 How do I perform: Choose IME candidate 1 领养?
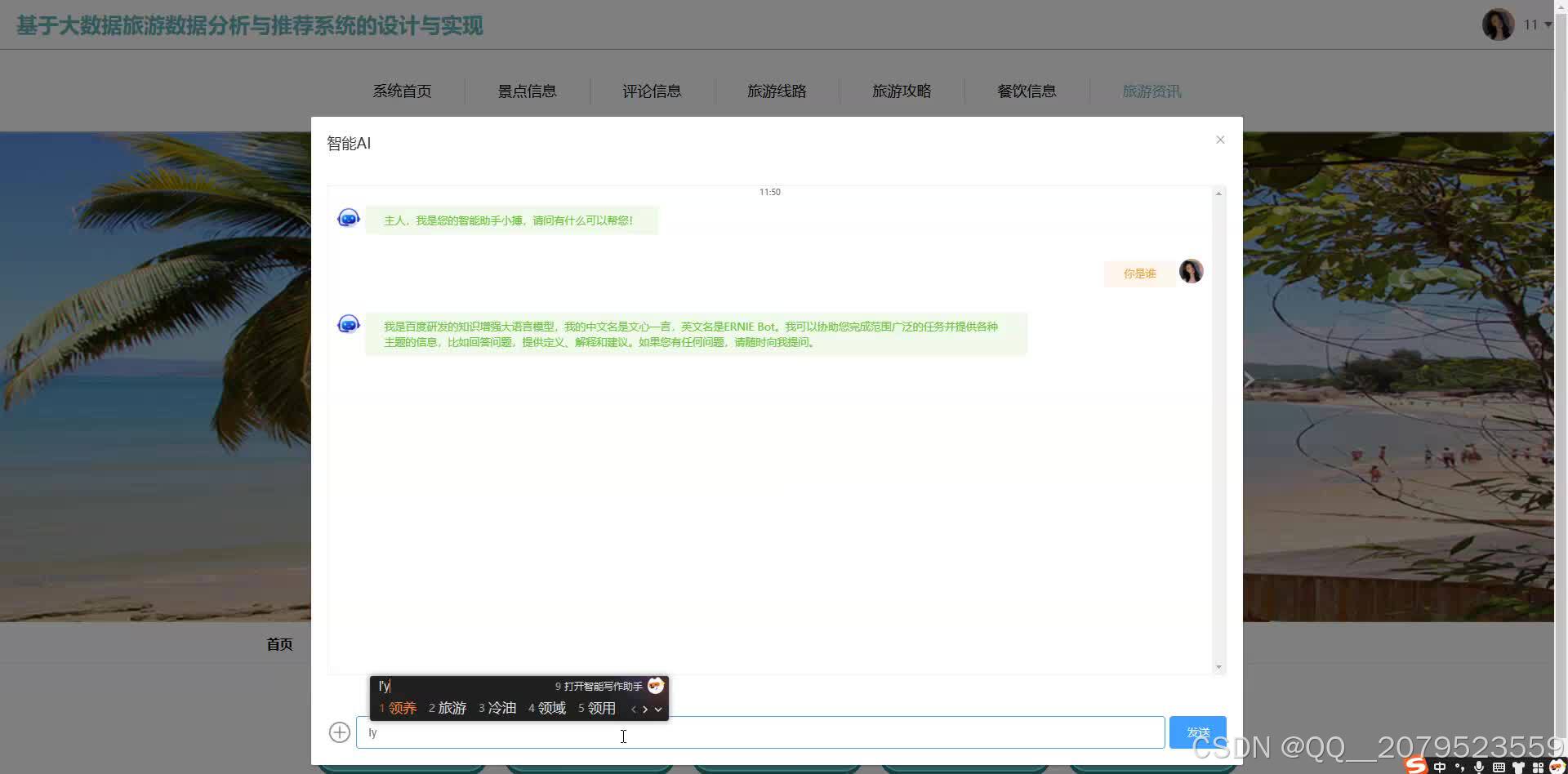tap(398, 708)
